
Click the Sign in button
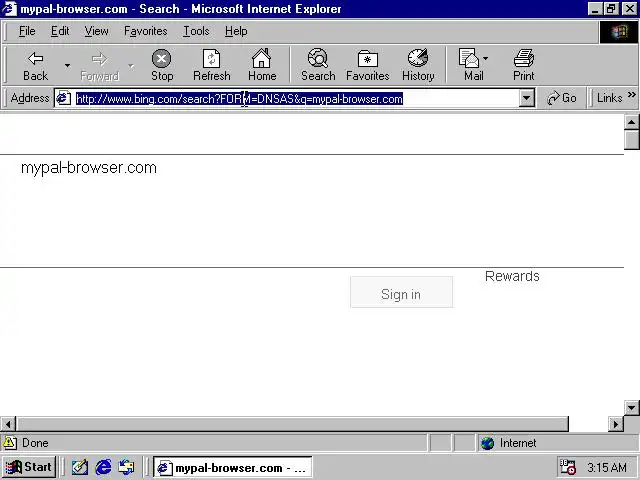tap(401, 292)
